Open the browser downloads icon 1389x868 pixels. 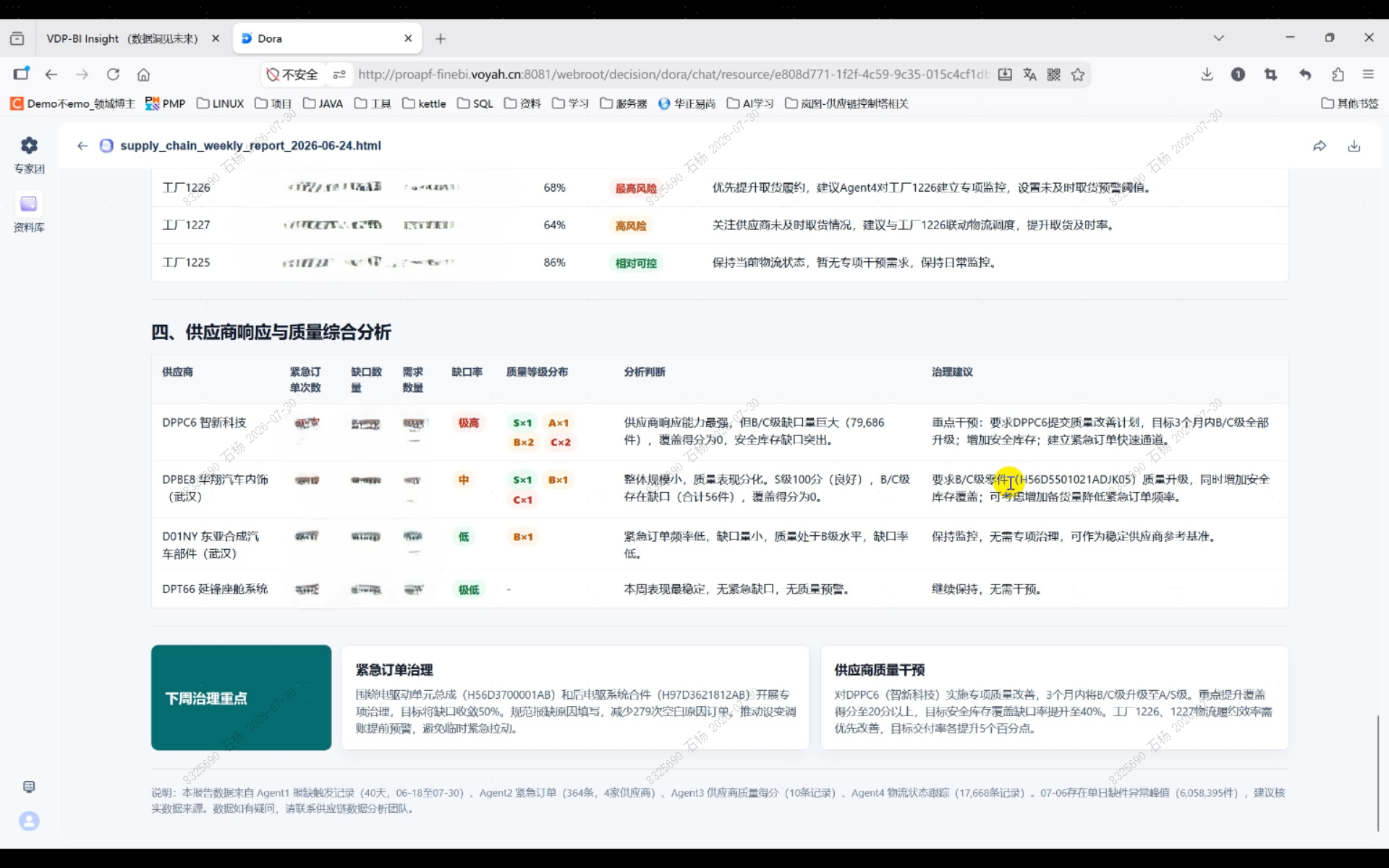tap(1207, 75)
